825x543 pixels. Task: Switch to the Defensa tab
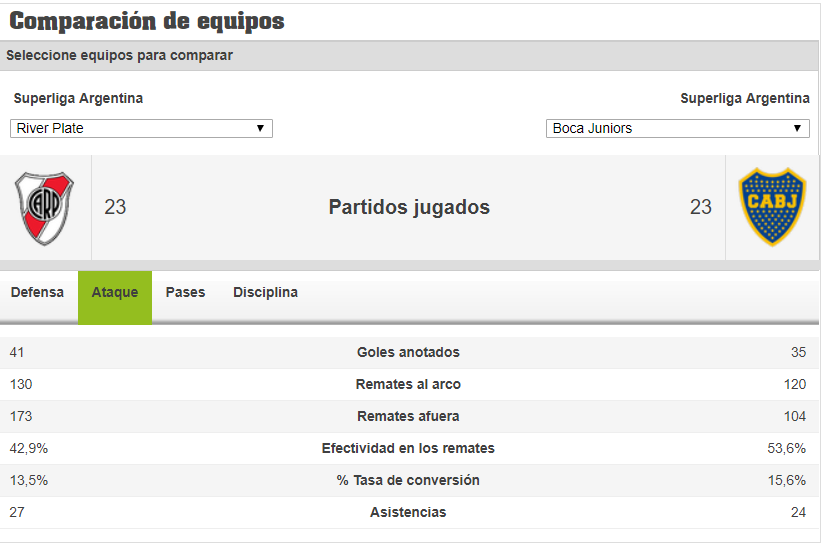click(37, 292)
